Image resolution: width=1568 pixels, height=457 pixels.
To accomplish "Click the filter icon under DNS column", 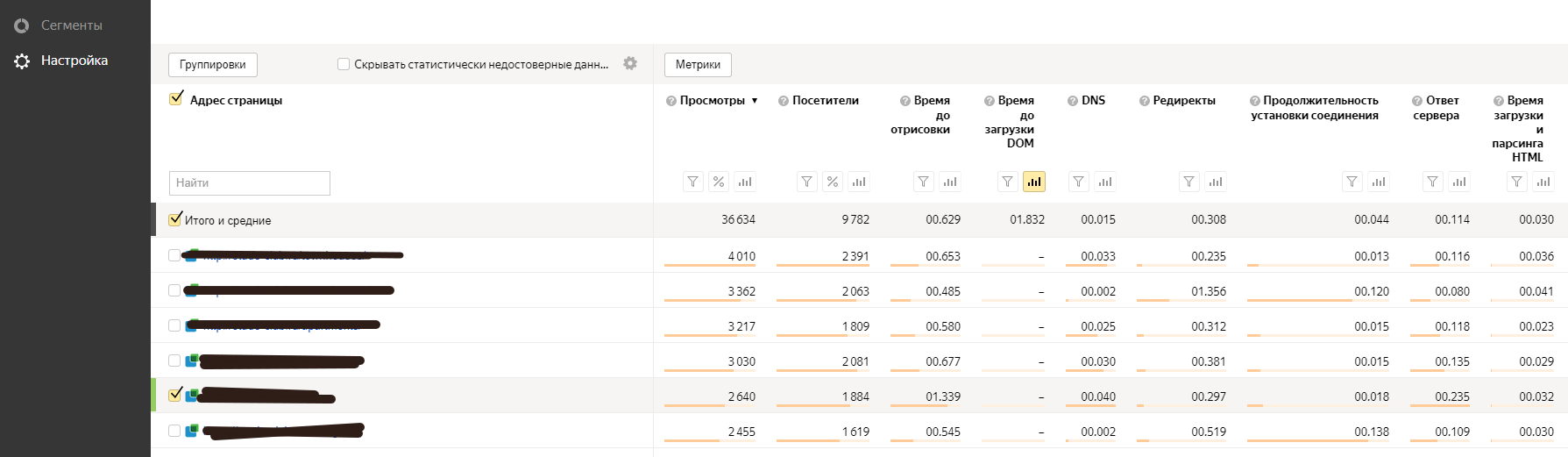I will (x=1079, y=182).
